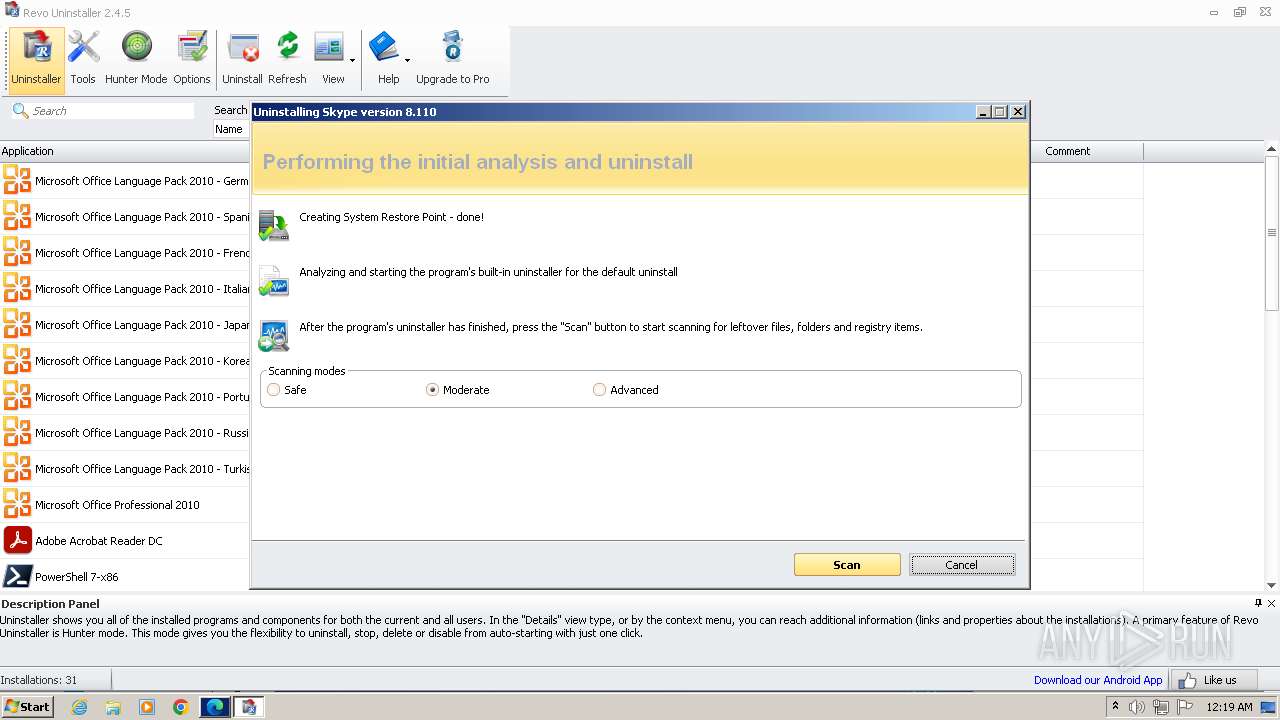Show hidden tray icons arrow
Screen dimensions: 1280x720
(1115, 706)
